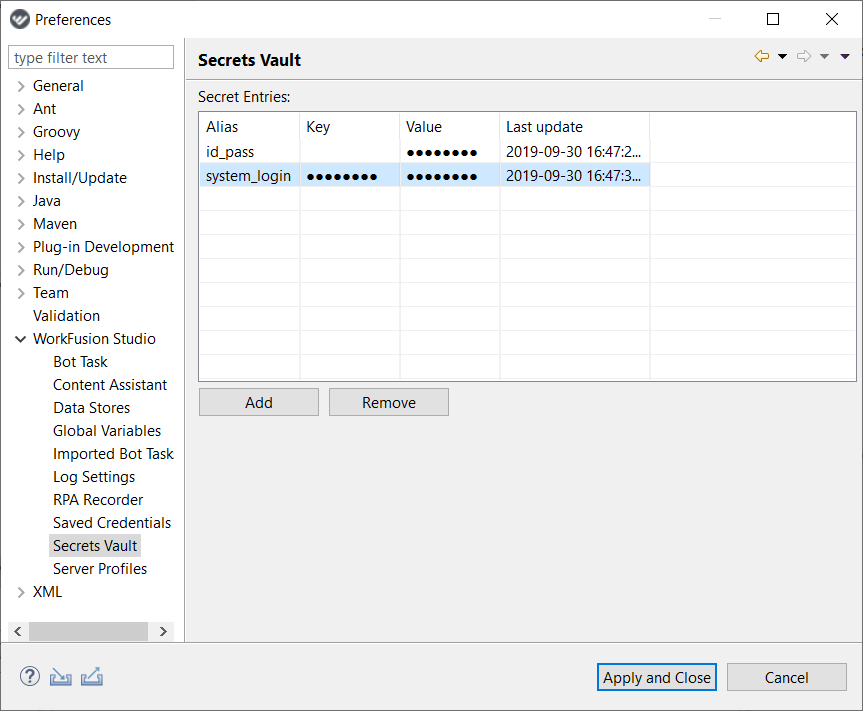This screenshot has height=711, width=863.
Task: Click the Preferences window app icon
Action: click(x=20, y=19)
